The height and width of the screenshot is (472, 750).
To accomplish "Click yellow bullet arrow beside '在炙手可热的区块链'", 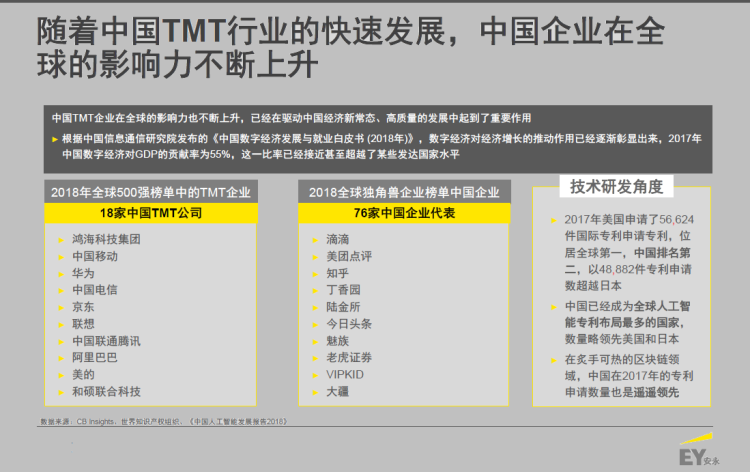I will point(553,361).
